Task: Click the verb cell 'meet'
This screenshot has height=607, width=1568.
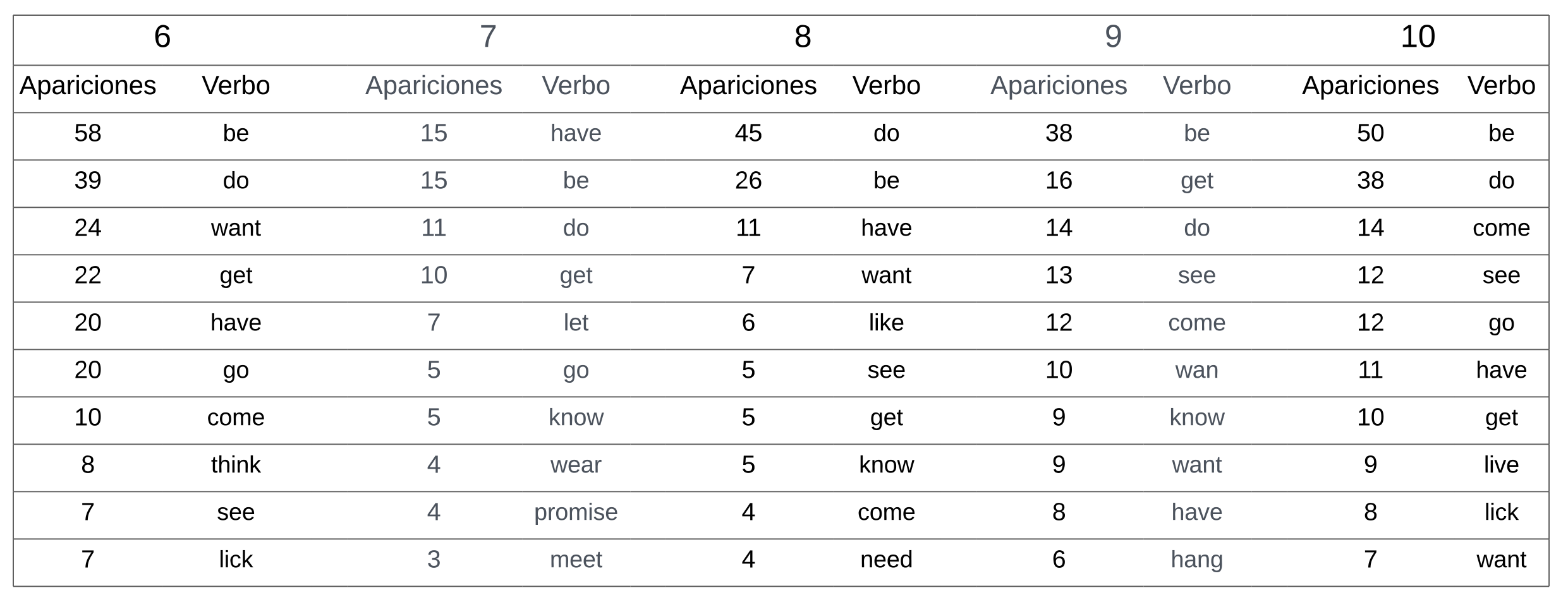Action: point(576,560)
